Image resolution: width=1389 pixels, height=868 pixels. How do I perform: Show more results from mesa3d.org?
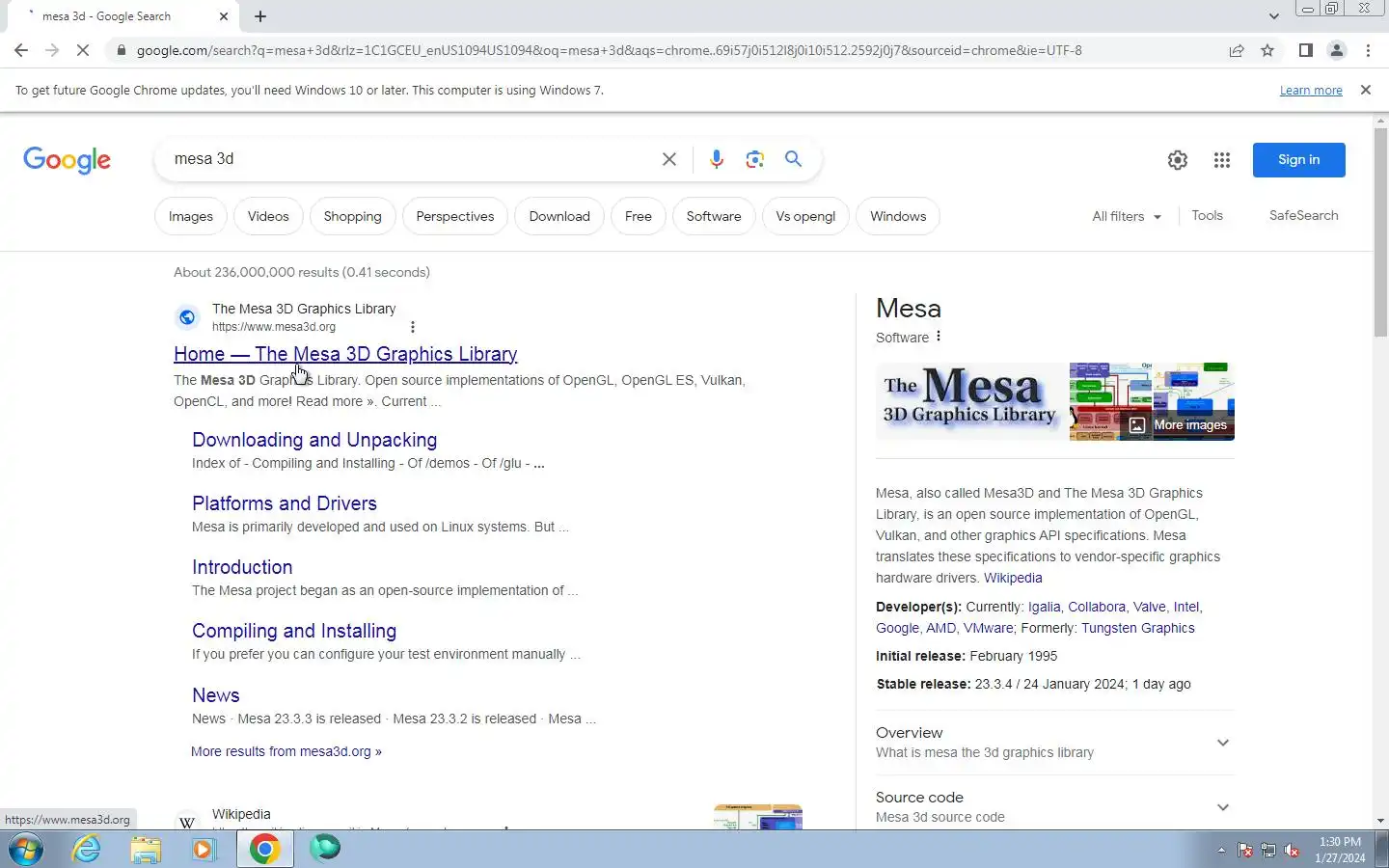coord(286,751)
